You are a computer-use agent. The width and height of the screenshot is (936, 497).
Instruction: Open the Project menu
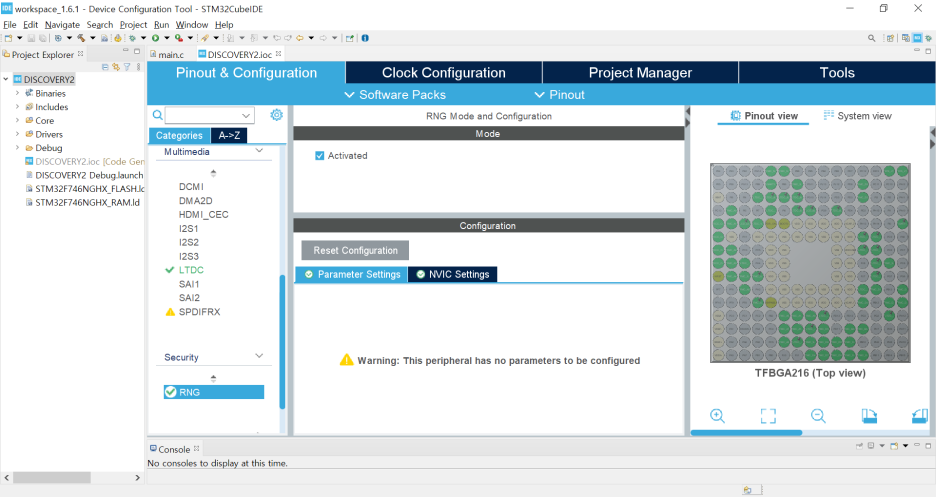coord(133,24)
